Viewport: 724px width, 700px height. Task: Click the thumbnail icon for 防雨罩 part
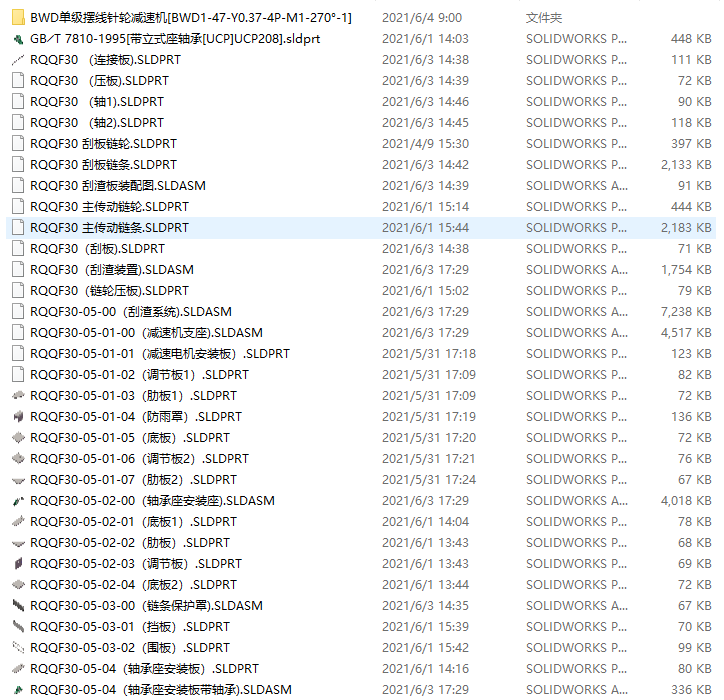pos(18,416)
